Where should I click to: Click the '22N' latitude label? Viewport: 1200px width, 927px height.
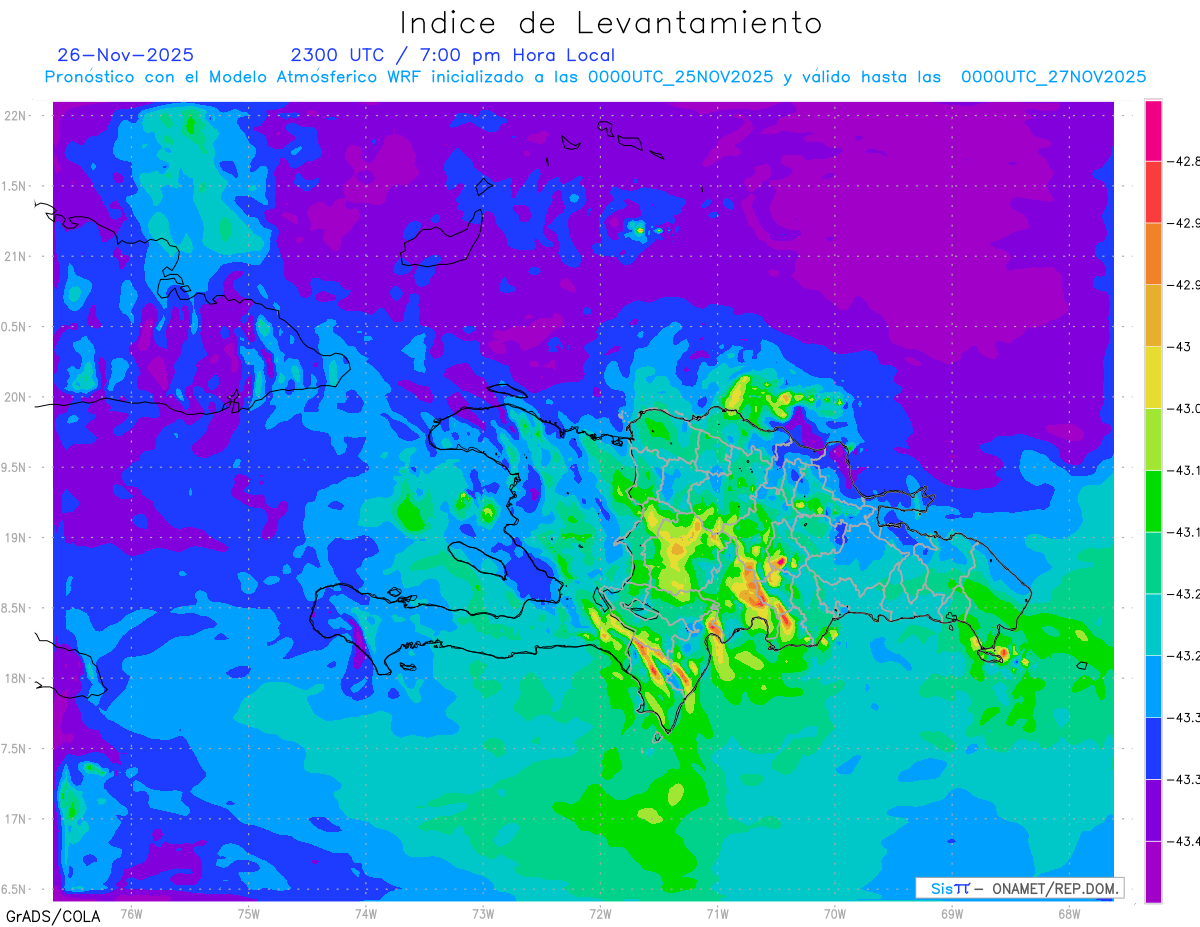pyautogui.click(x=17, y=116)
